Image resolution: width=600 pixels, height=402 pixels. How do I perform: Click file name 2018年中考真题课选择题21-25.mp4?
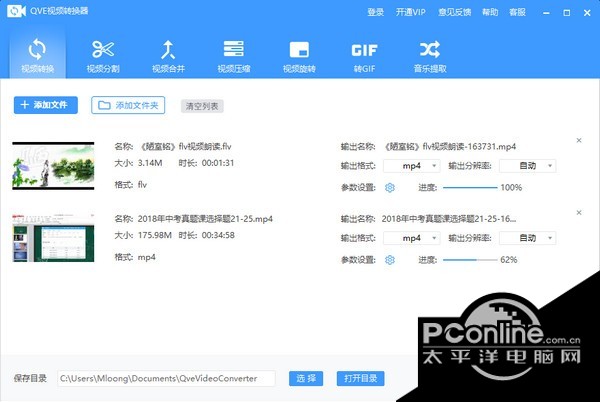point(205,219)
